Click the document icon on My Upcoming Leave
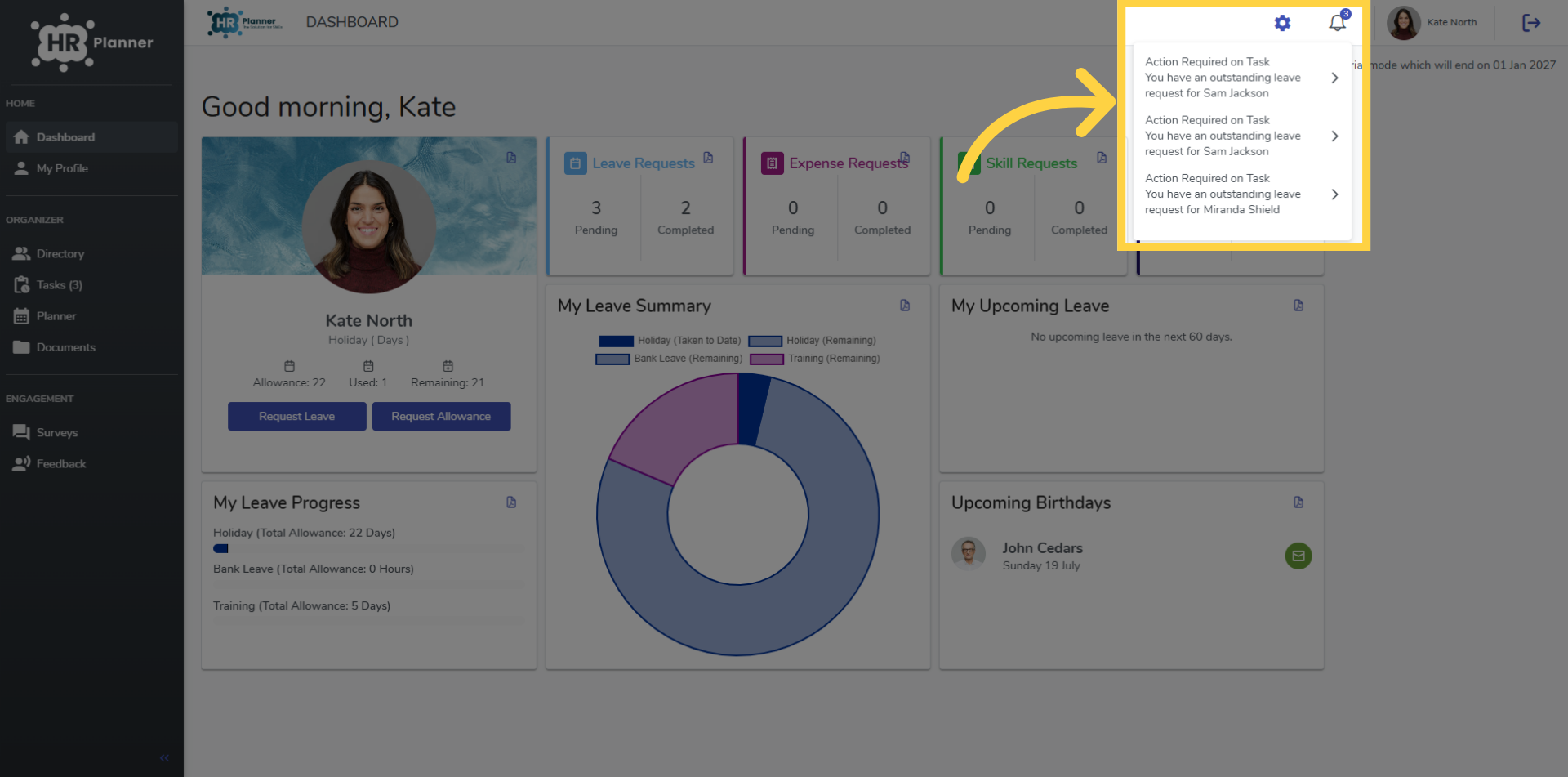Image resolution: width=1568 pixels, height=777 pixels. 1298,306
